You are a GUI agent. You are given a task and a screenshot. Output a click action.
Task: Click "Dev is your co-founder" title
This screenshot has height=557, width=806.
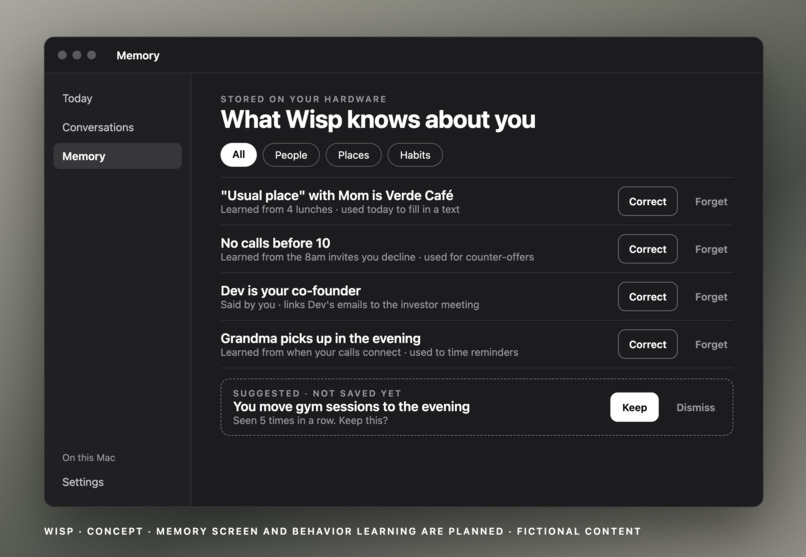[x=290, y=290]
